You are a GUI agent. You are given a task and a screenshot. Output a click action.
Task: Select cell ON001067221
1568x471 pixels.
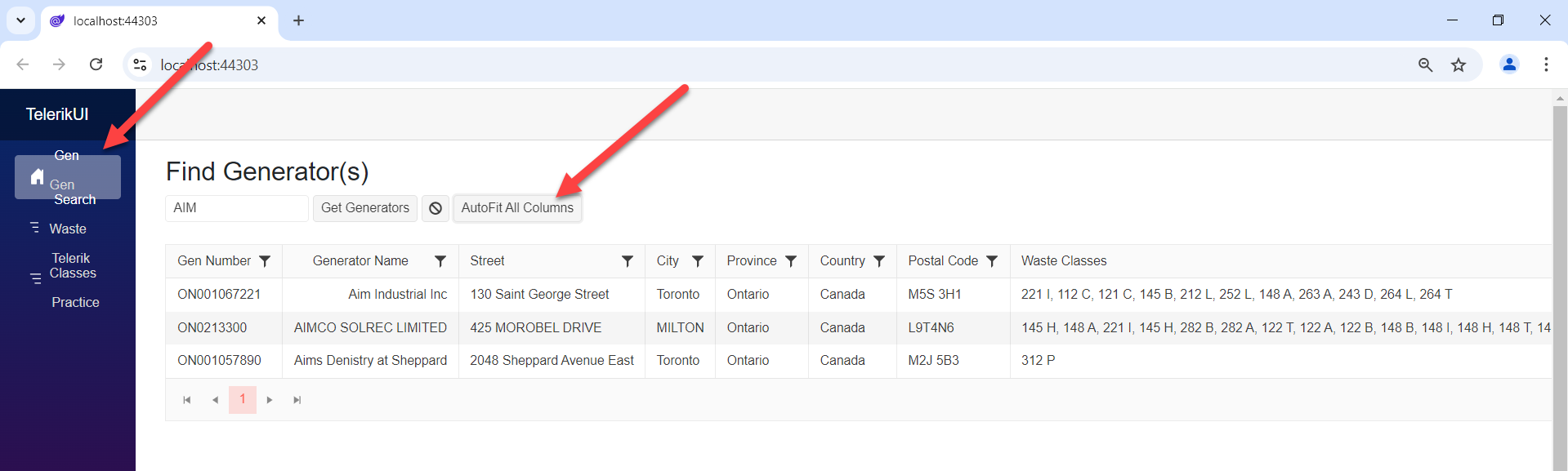click(x=224, y=295)
